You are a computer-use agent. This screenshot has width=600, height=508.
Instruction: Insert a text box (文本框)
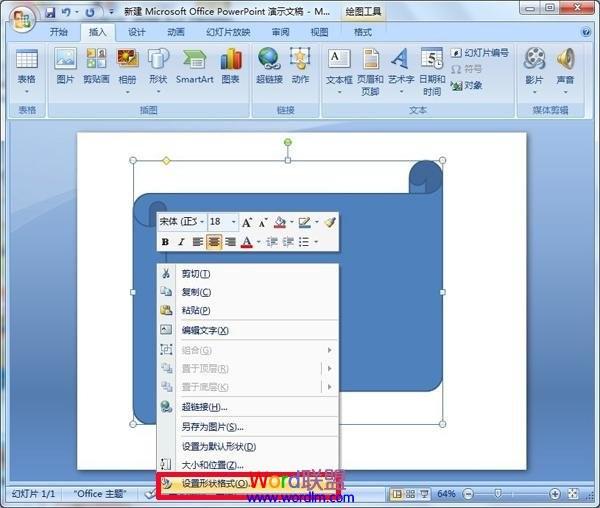339,71
